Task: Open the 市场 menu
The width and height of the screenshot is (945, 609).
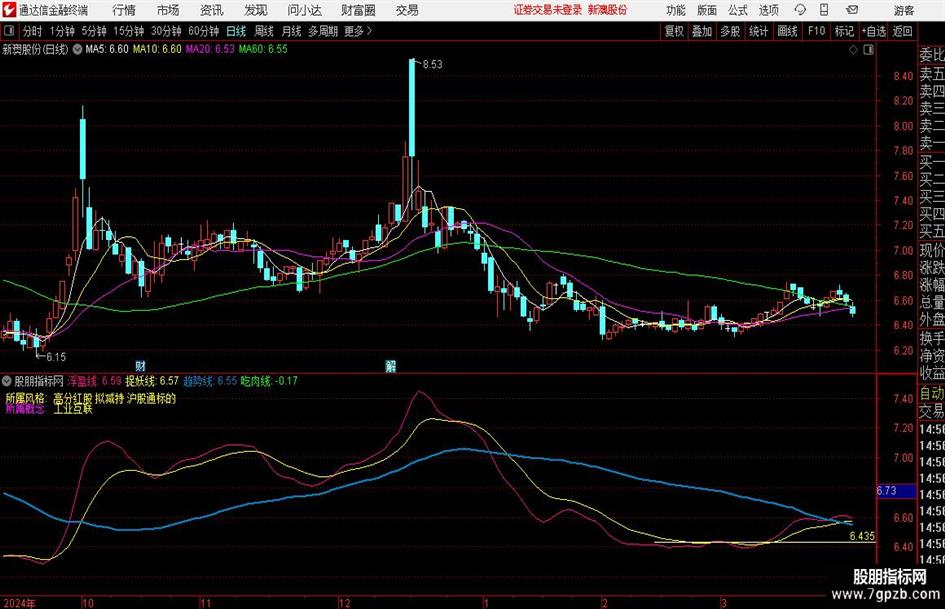Action: pos(168,10)
